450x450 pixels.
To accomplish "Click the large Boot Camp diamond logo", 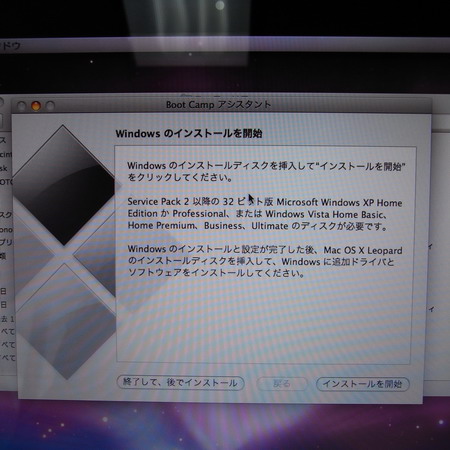I will (65, 252).
